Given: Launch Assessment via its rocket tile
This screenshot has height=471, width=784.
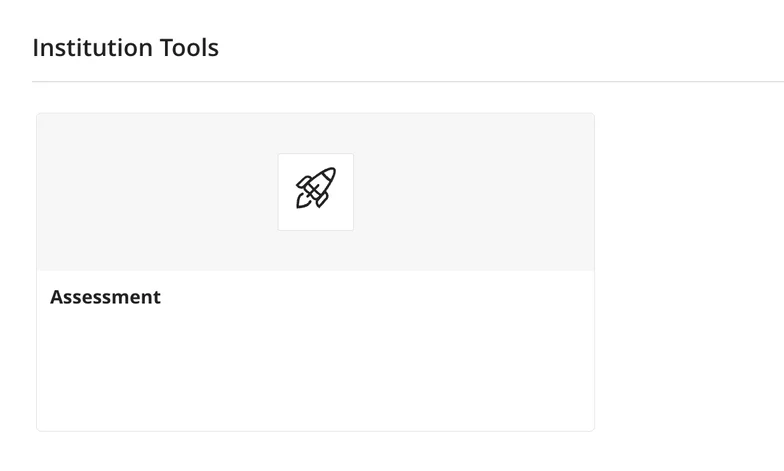Looking at the screenshot, I should (x=315, y=191).
